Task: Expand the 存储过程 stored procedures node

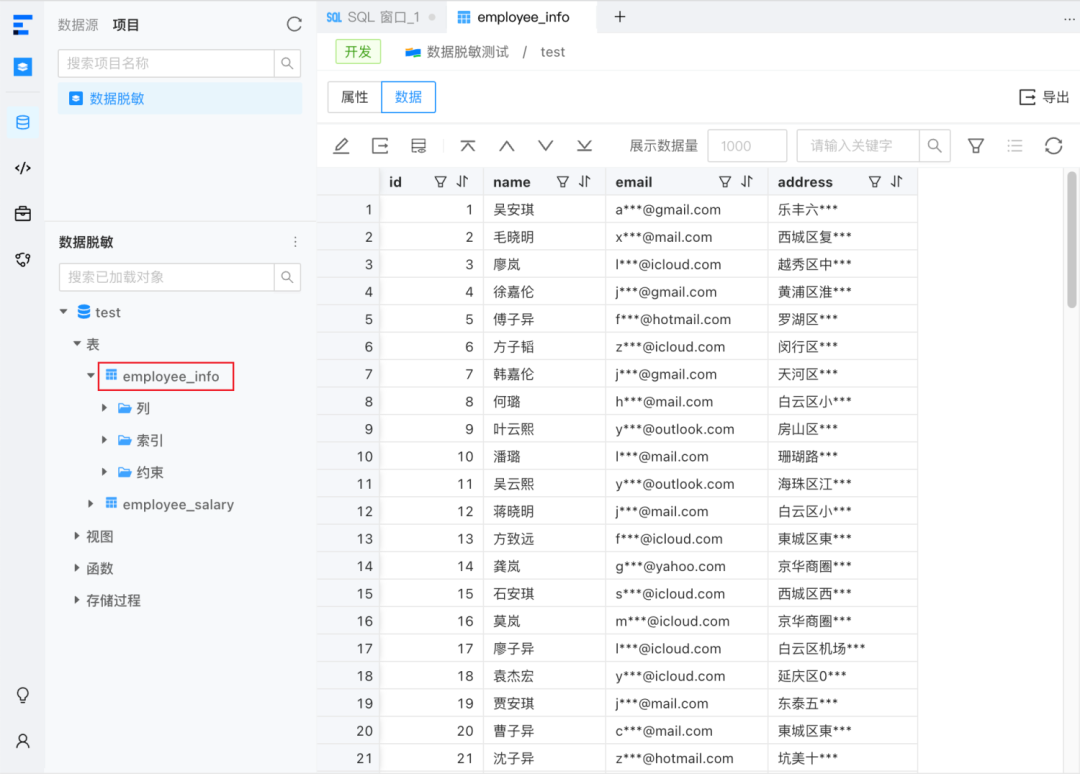Action: tap(76, 600)
